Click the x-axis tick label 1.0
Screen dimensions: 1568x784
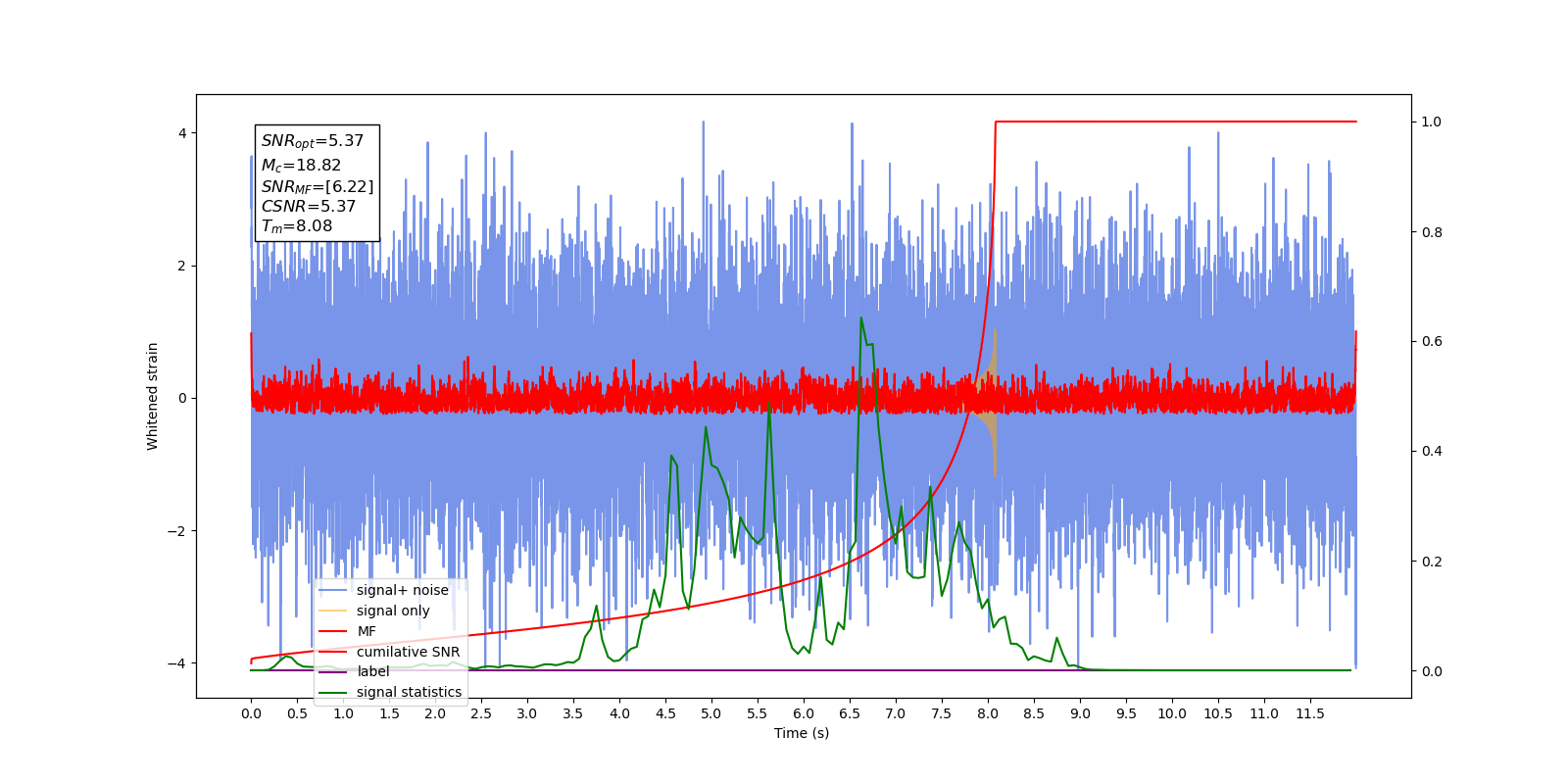click(343, 713)
